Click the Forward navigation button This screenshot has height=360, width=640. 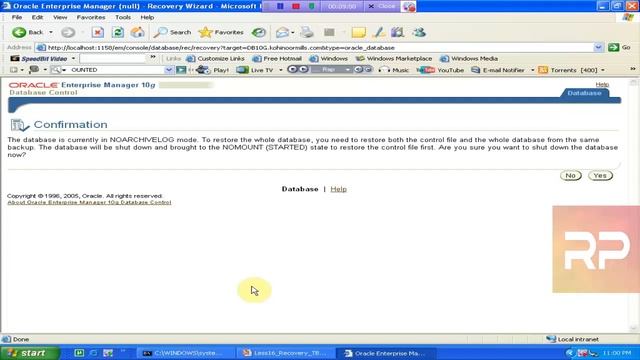point(68,32)
